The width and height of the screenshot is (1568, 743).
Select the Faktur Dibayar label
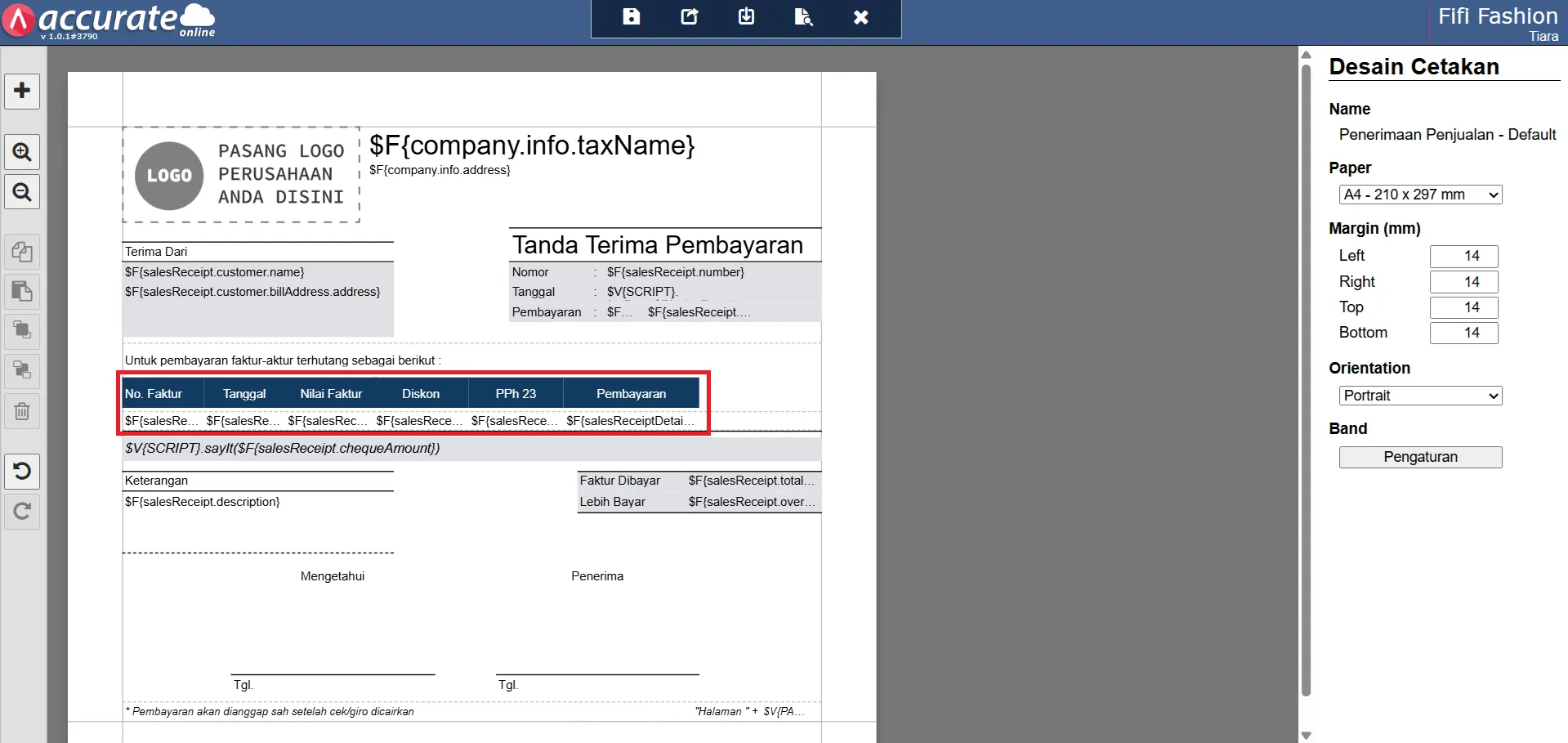[620, 481]
